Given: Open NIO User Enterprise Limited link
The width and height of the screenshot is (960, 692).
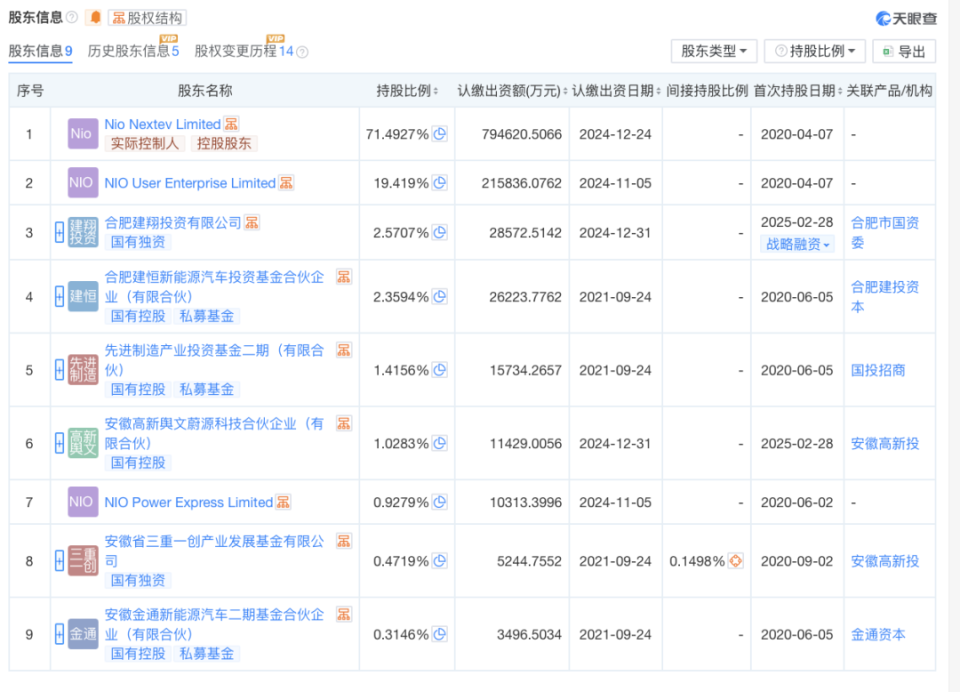Looking at the screenshot, I should [x=190, y=183].
